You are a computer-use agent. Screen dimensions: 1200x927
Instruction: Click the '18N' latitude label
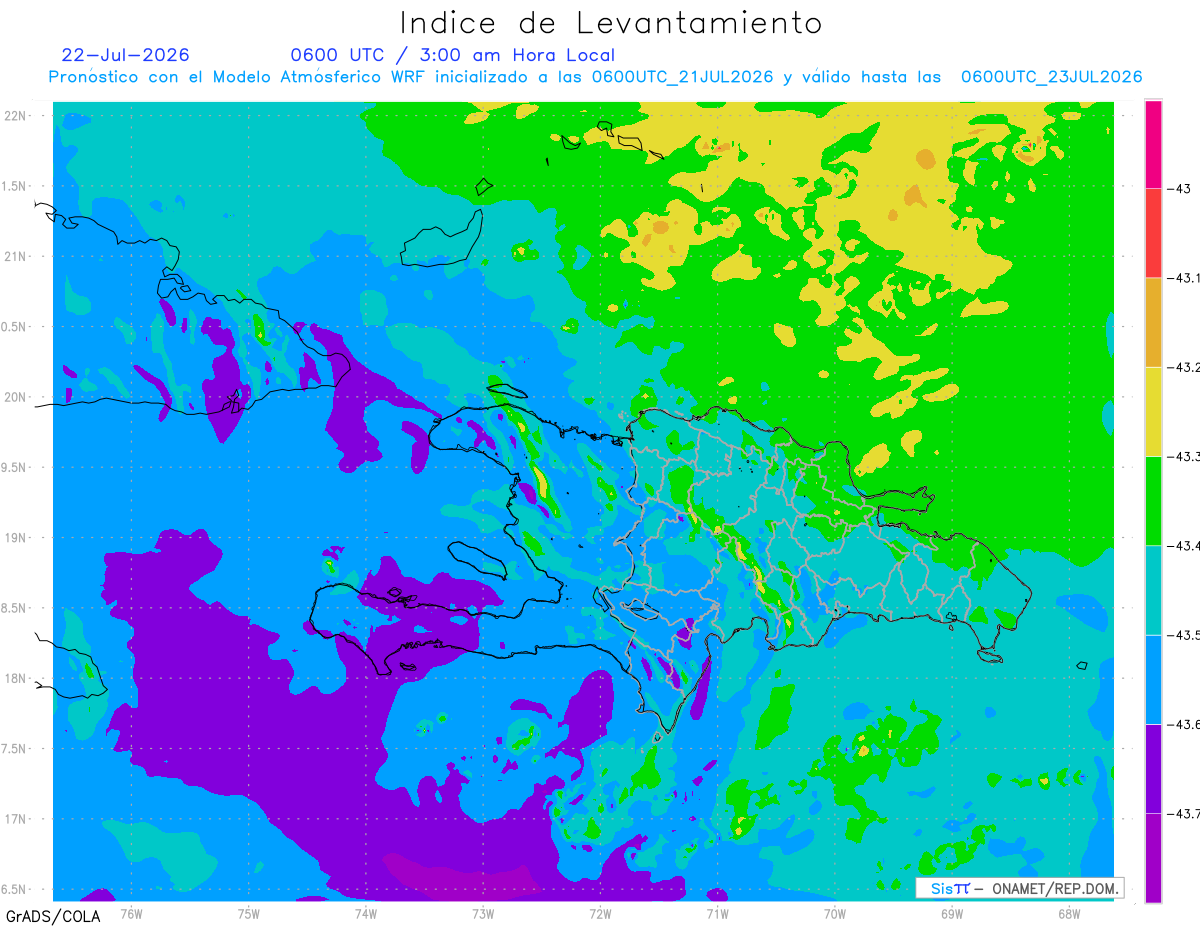[15, 678]
